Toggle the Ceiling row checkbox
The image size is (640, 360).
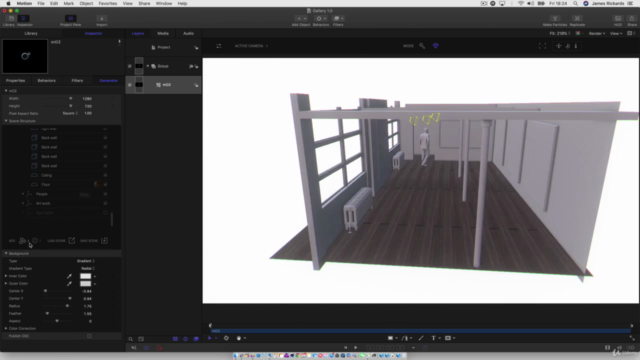click(105, 175)
